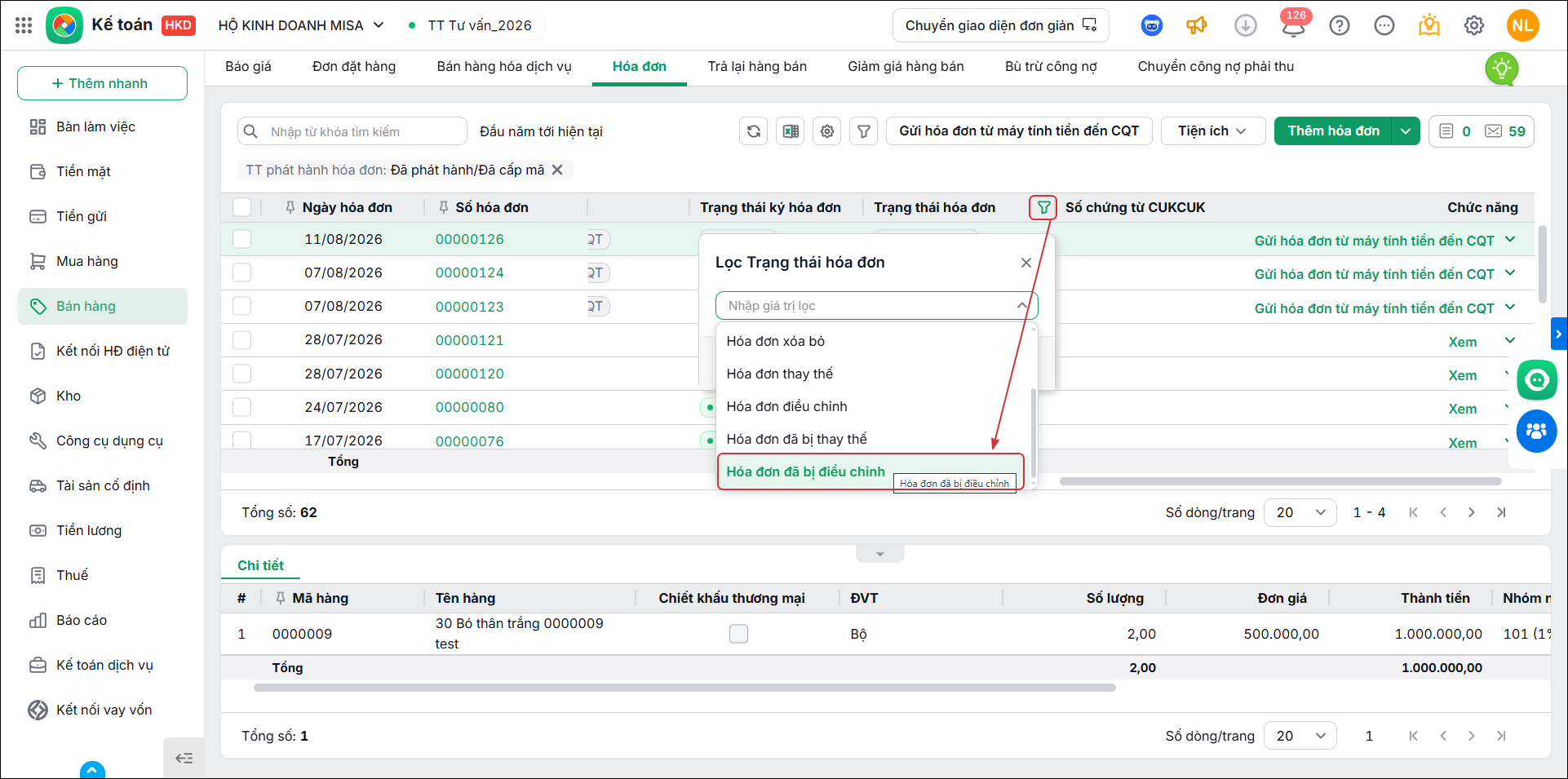1568x779 pixels.
Task: Click the invoice table horizontal scrollbar
Action: pyautogui.click(x=1281, y=481)
